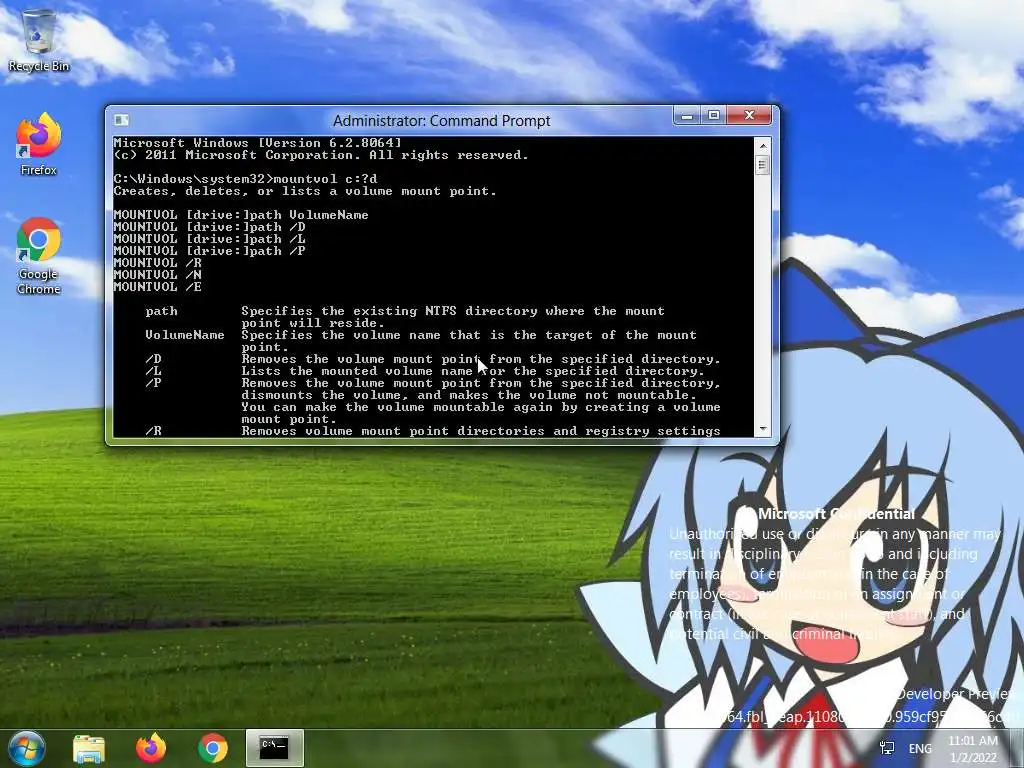The height and width of the screenshot is (768, 1024).
Task: Select the Firefox desktop shortcut
Action: (x=39, y=144)
